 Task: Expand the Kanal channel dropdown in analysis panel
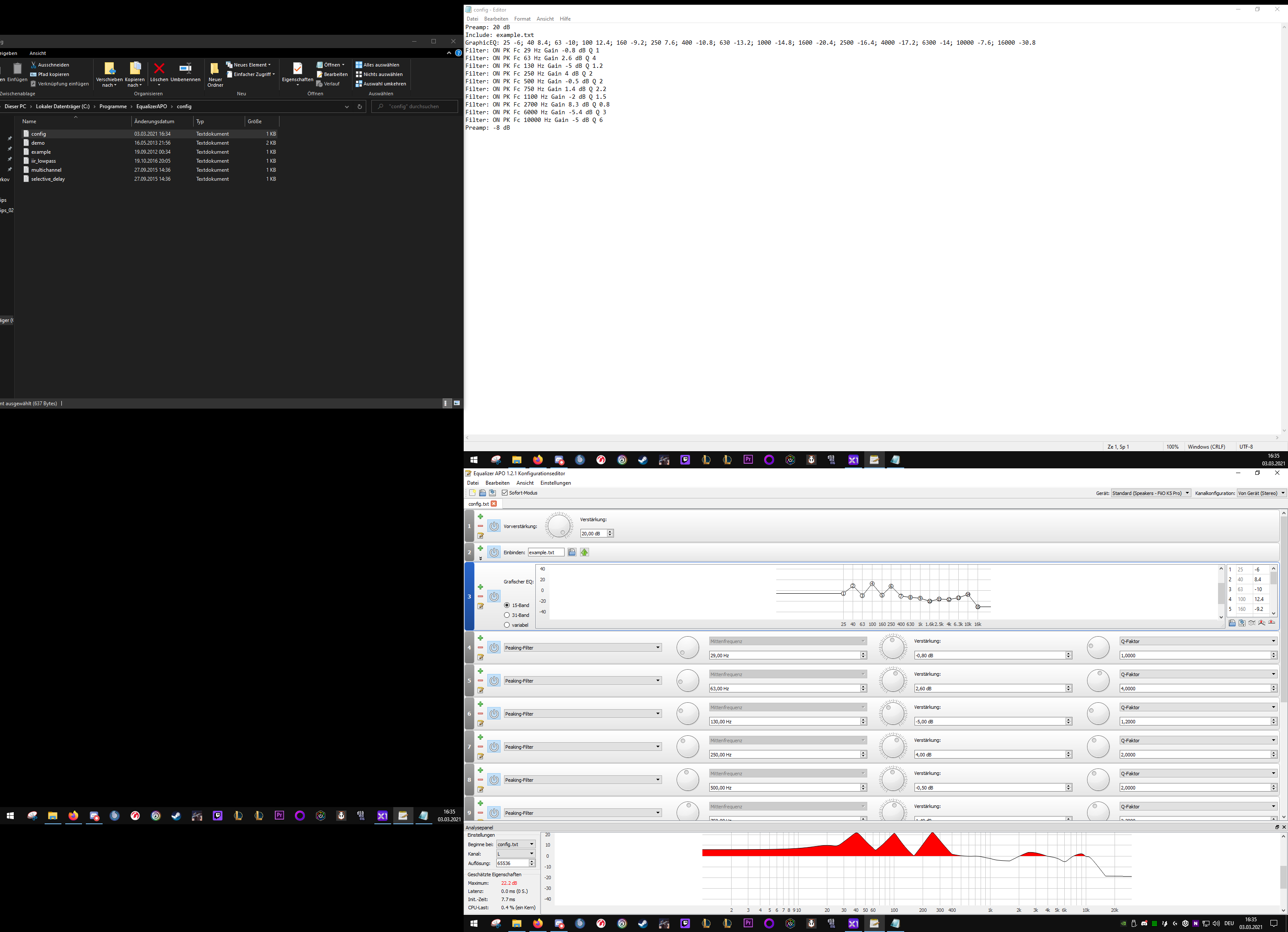point(516,853)
